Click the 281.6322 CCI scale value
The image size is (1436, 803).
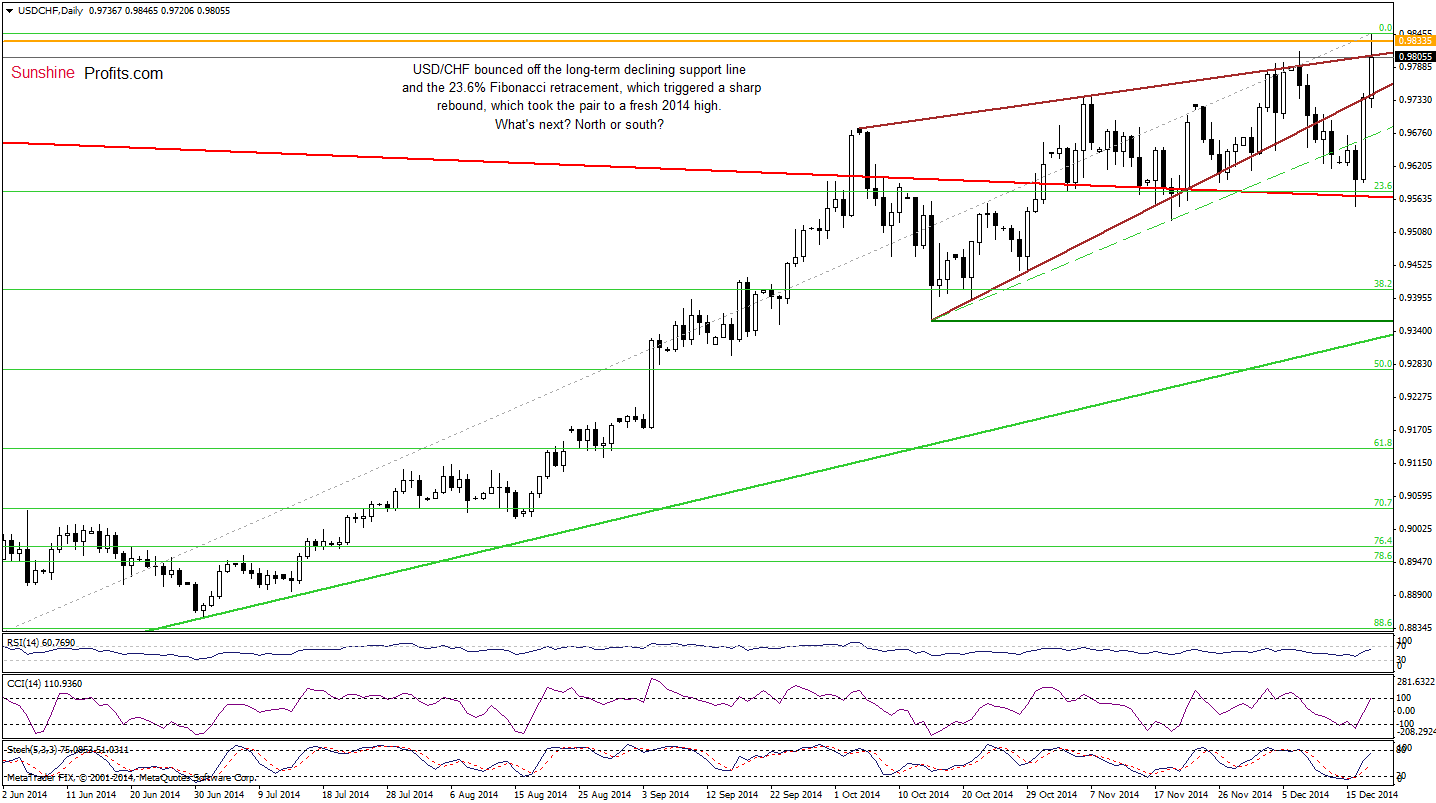tap(1415, 680)
